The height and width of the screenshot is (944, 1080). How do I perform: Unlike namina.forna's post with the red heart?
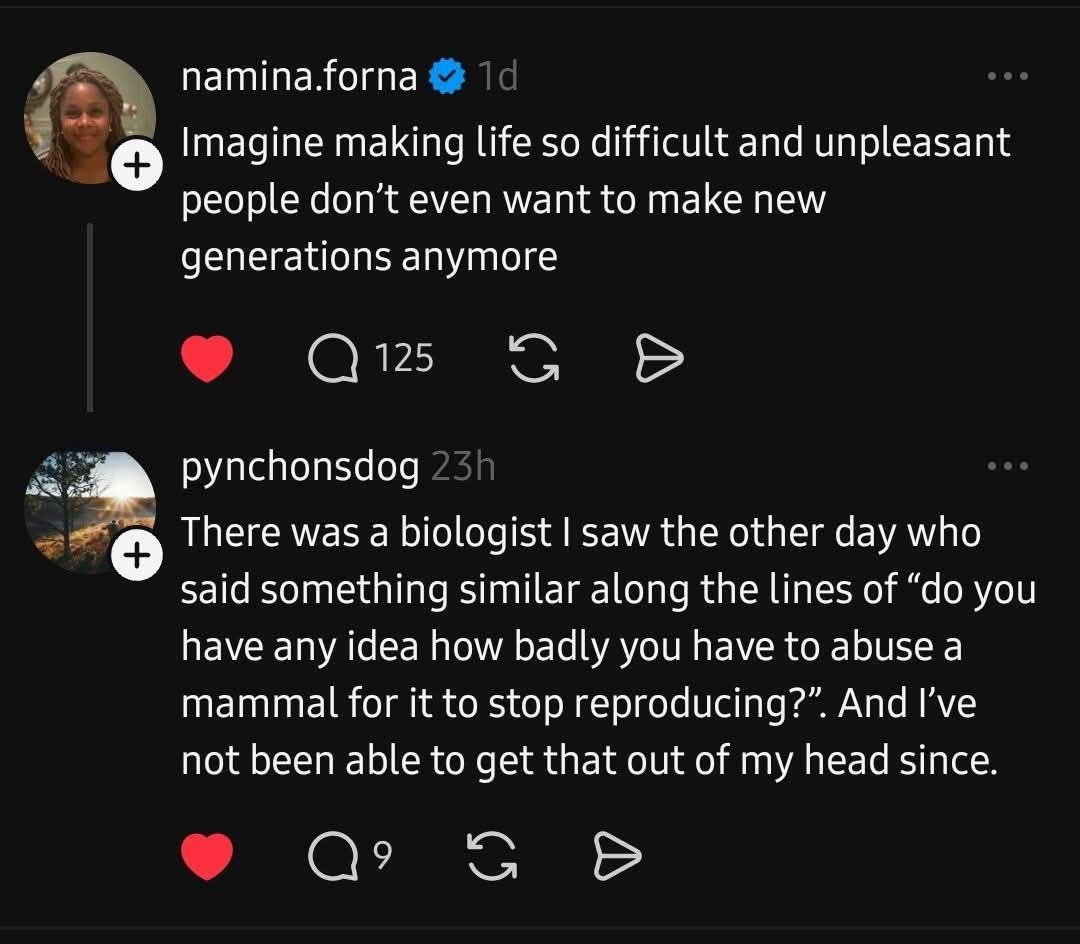[x=207, y=358]
